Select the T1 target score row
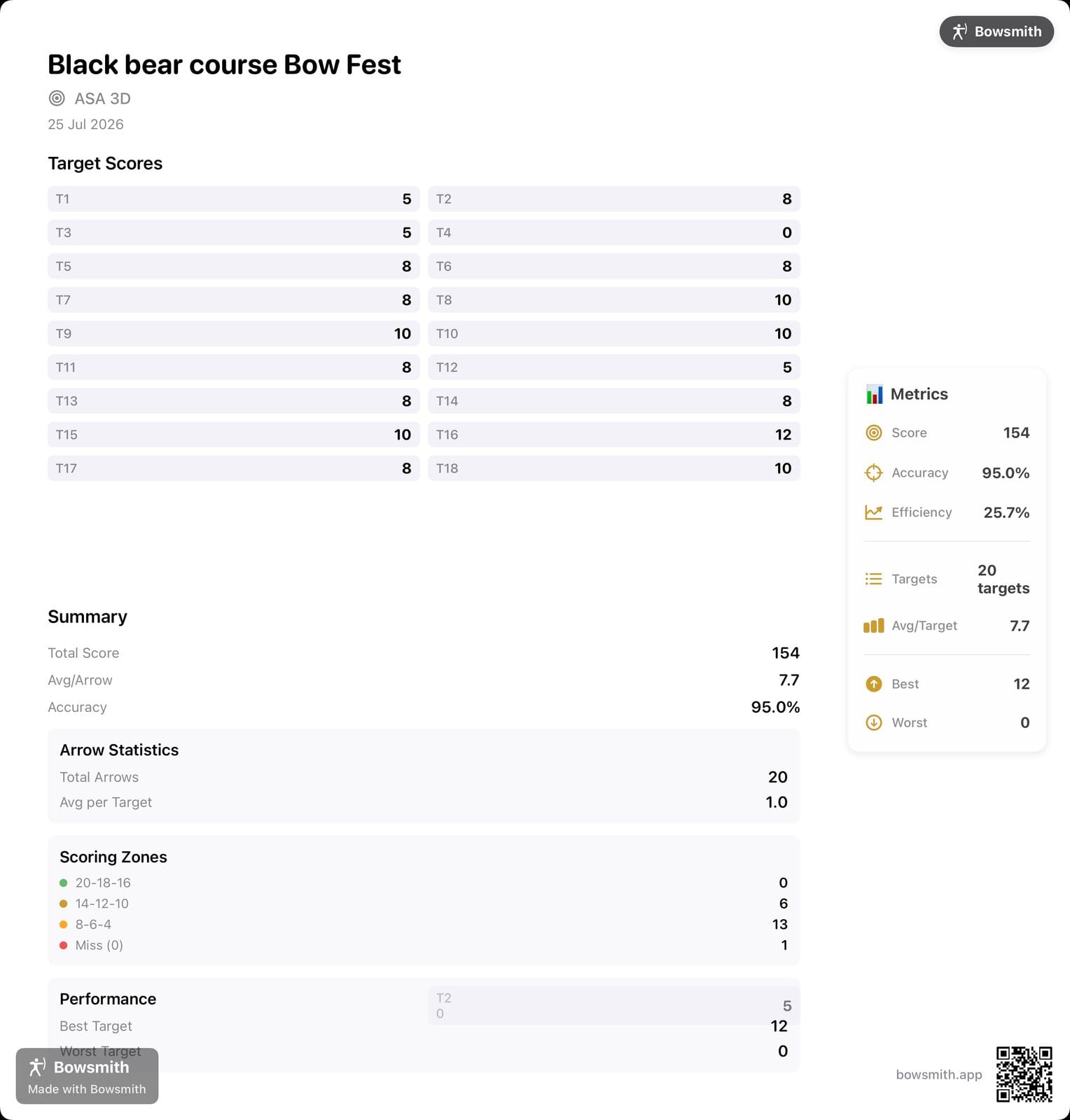This screenshot has width=1070, height=1120. (234, 199)
